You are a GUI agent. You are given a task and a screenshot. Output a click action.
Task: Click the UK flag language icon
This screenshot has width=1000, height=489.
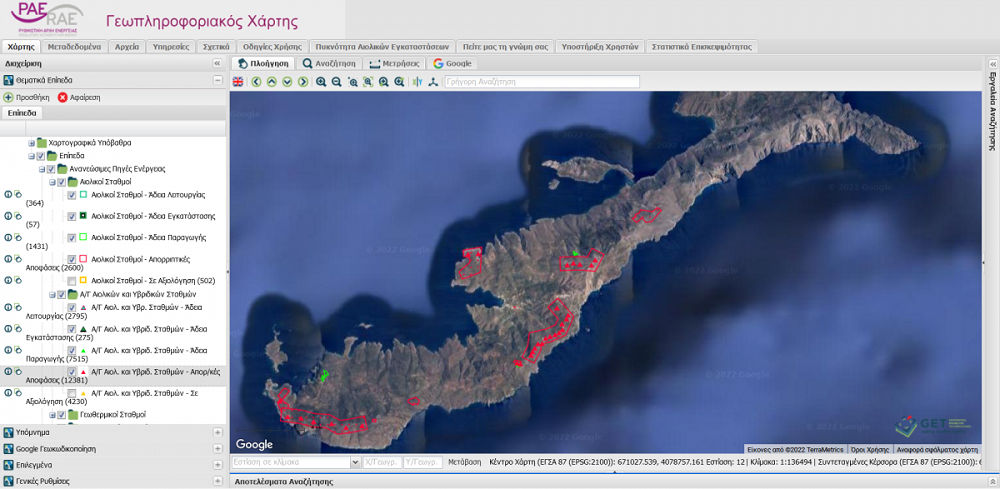point(237,82)
